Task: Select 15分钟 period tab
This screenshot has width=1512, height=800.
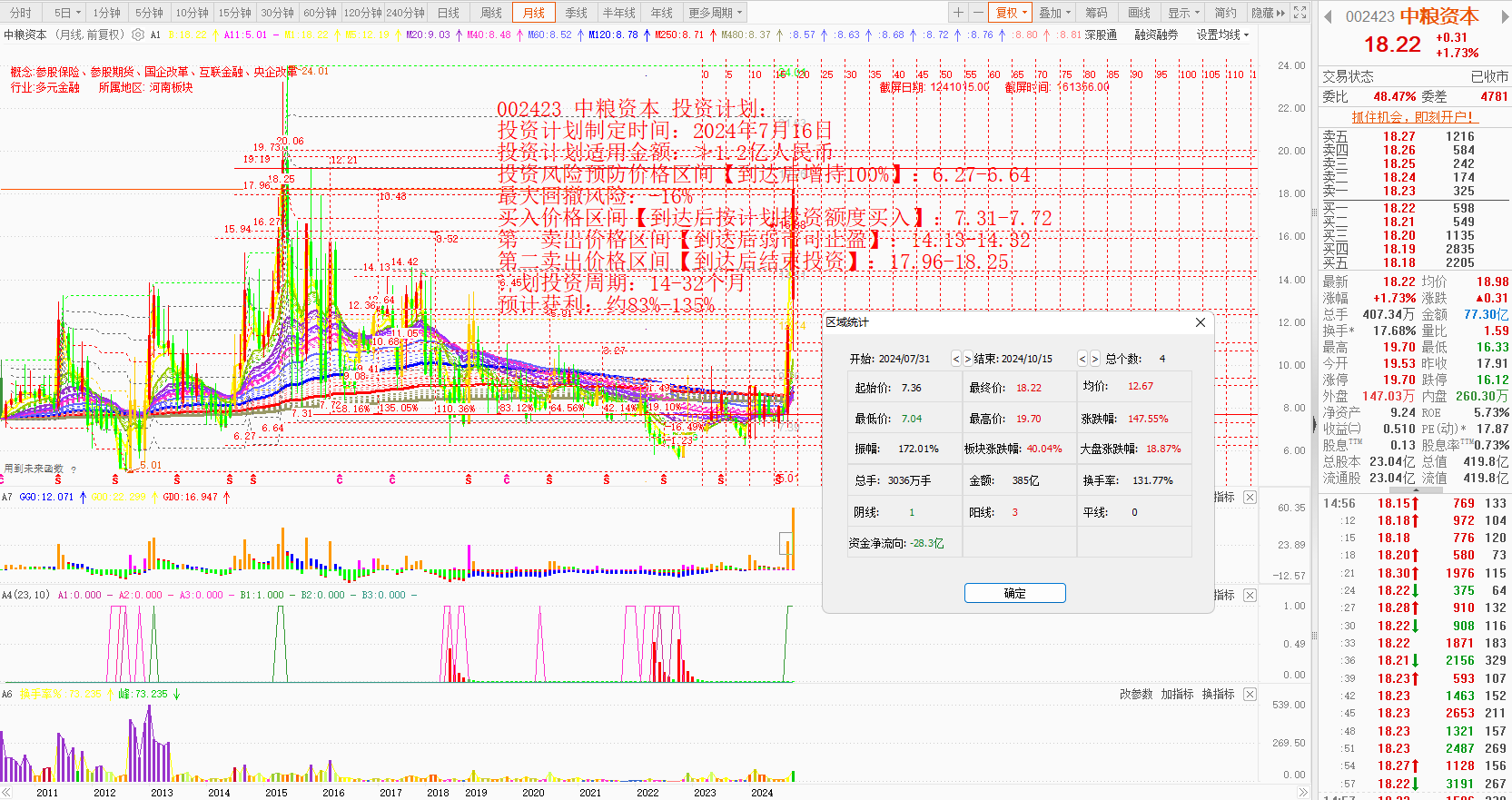Action: tap(234, 13)
